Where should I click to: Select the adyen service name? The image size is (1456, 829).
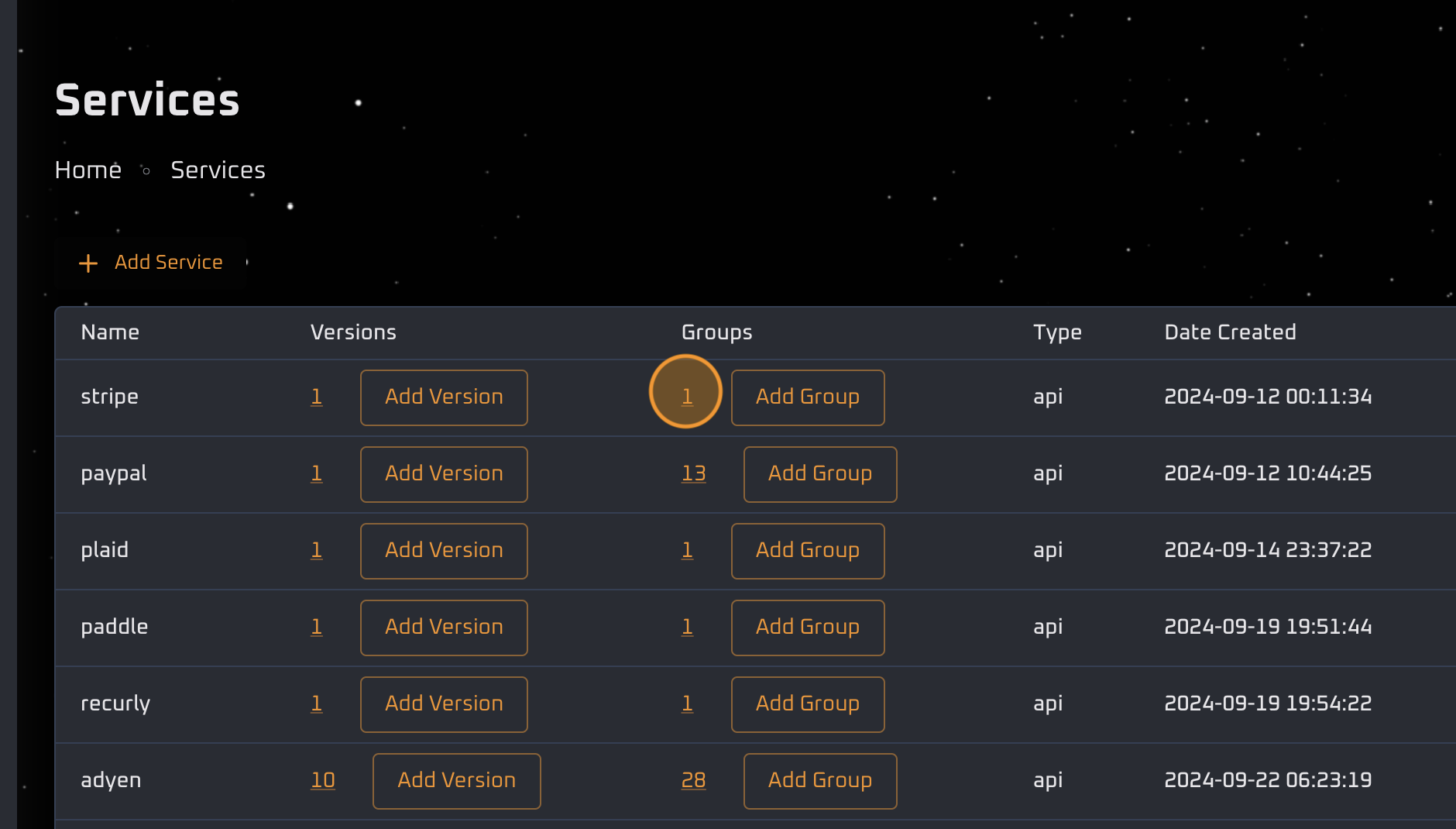tap(111, 780)
